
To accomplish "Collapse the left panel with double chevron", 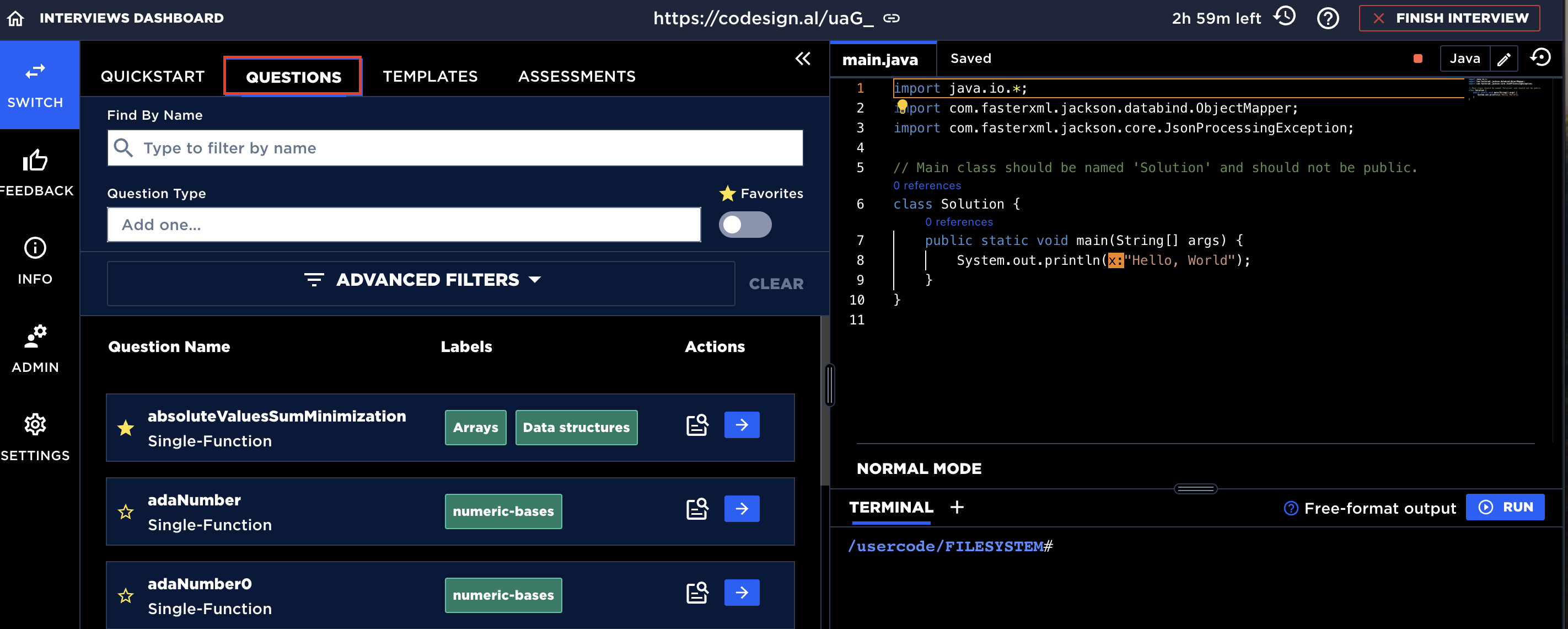I will 803,58.
